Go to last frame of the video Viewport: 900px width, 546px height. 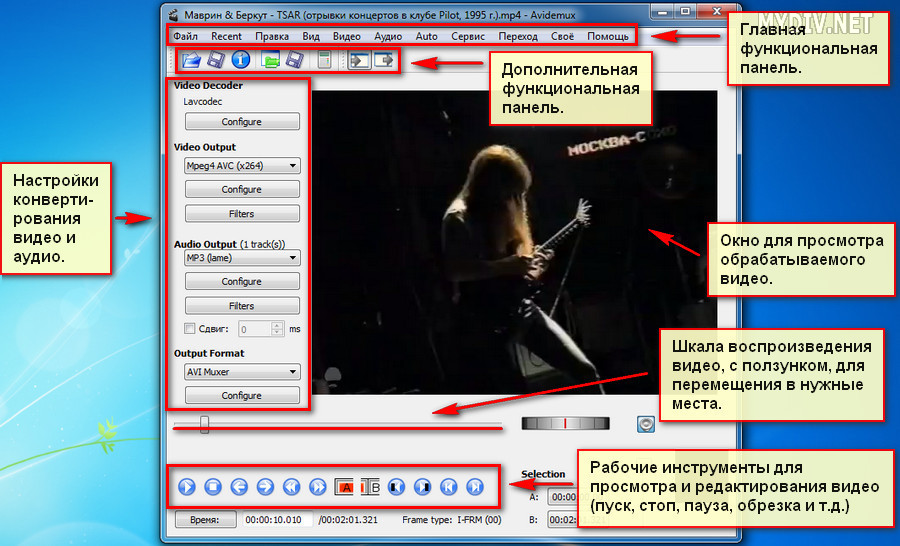475,487
